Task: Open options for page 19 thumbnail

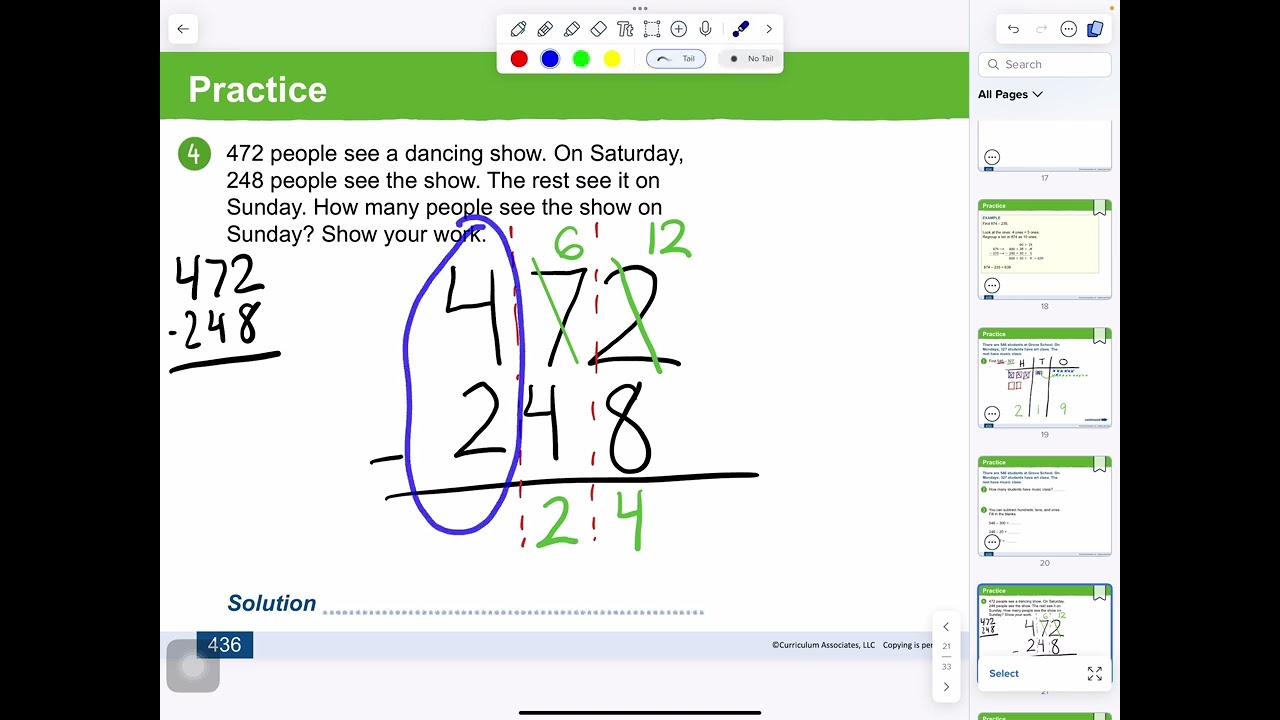Action: pyautogui.click(x=992, y=413)
